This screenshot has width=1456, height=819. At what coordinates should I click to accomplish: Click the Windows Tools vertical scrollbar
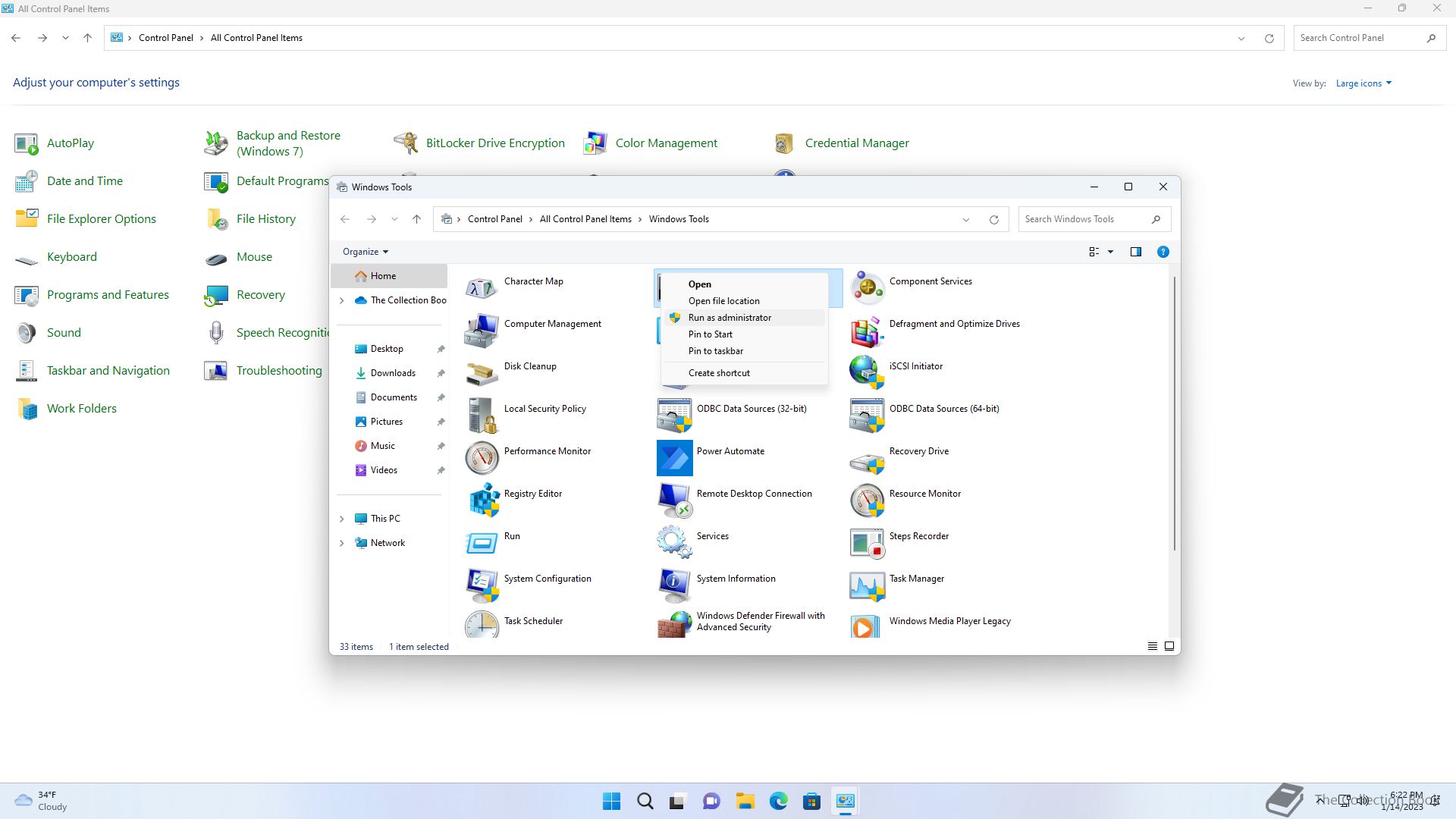pos(1175,413)
